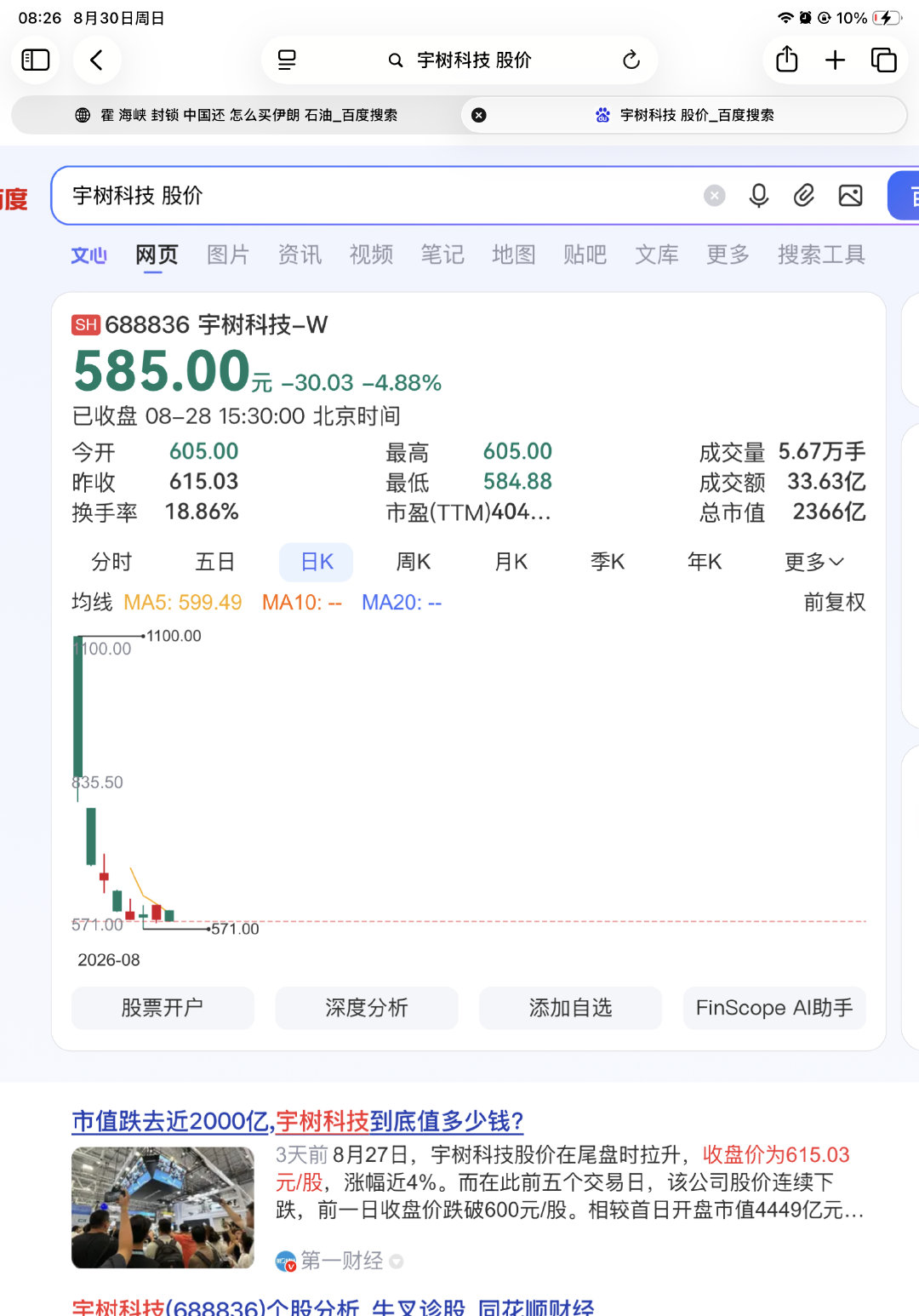Start voice search with microphone icon
The width and height of the screenshot is (919, 1316).
tap(759, 196)
